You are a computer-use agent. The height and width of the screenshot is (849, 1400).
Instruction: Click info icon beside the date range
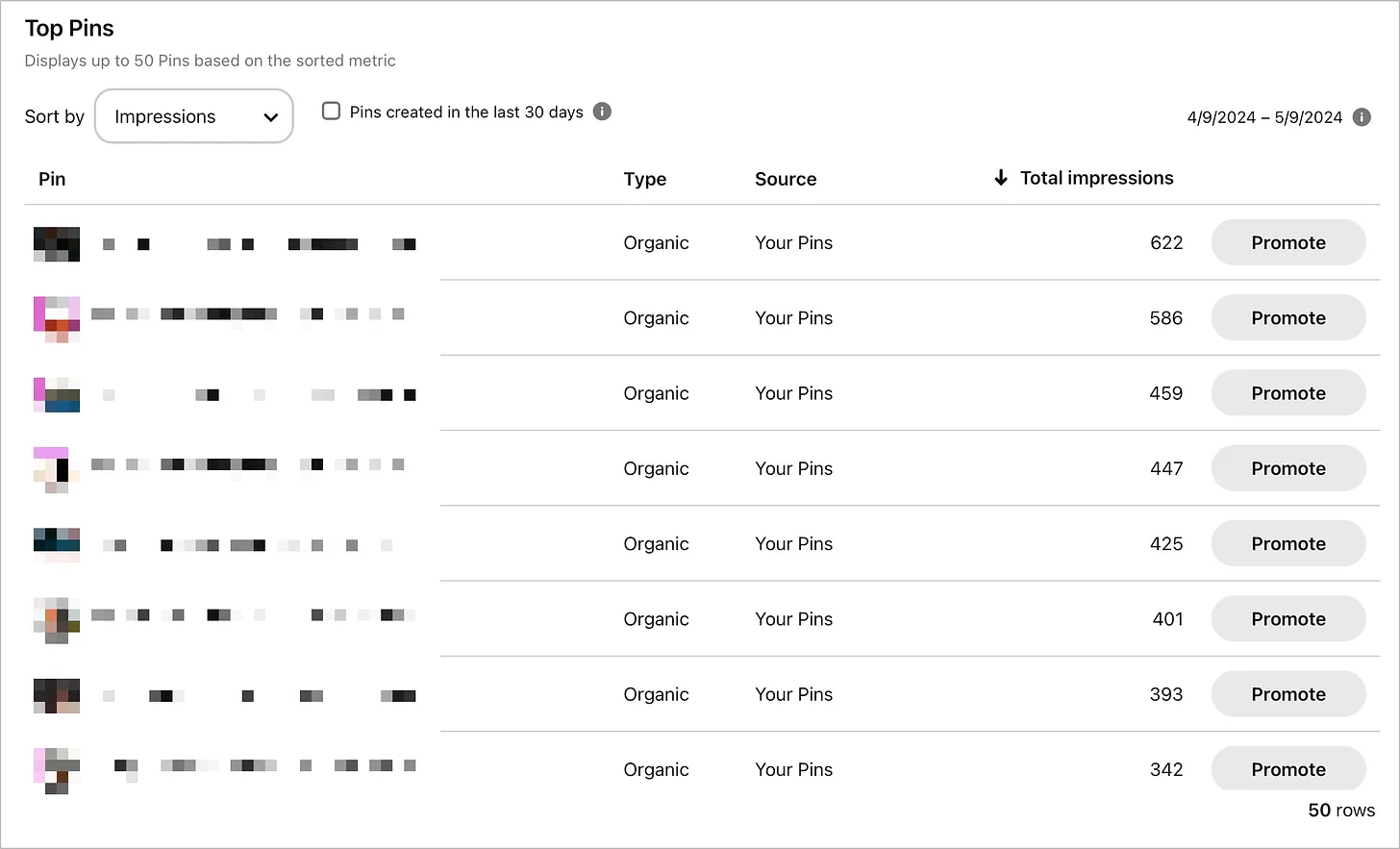(x=1362, y=117)
